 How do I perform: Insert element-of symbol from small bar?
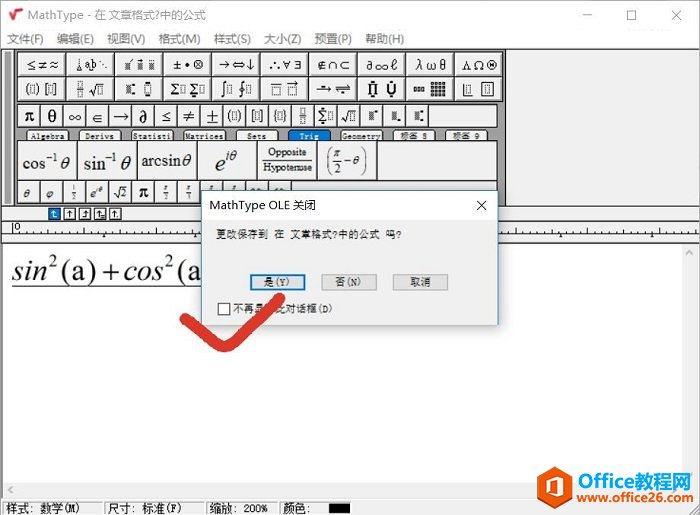click(x=98, y=116)
